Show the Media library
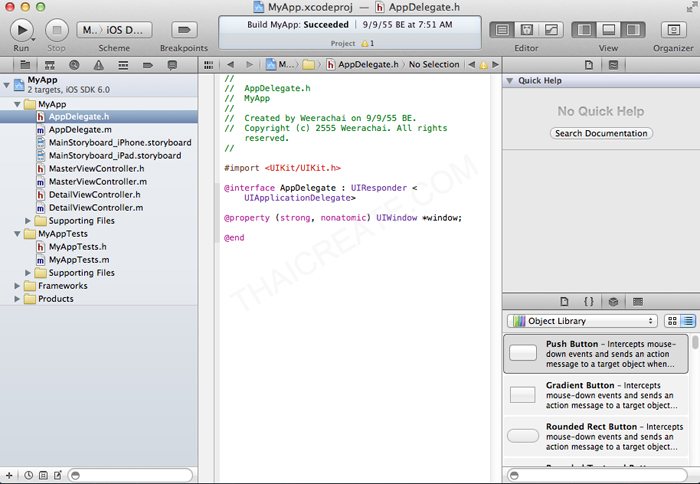 [x=638, y=302]
